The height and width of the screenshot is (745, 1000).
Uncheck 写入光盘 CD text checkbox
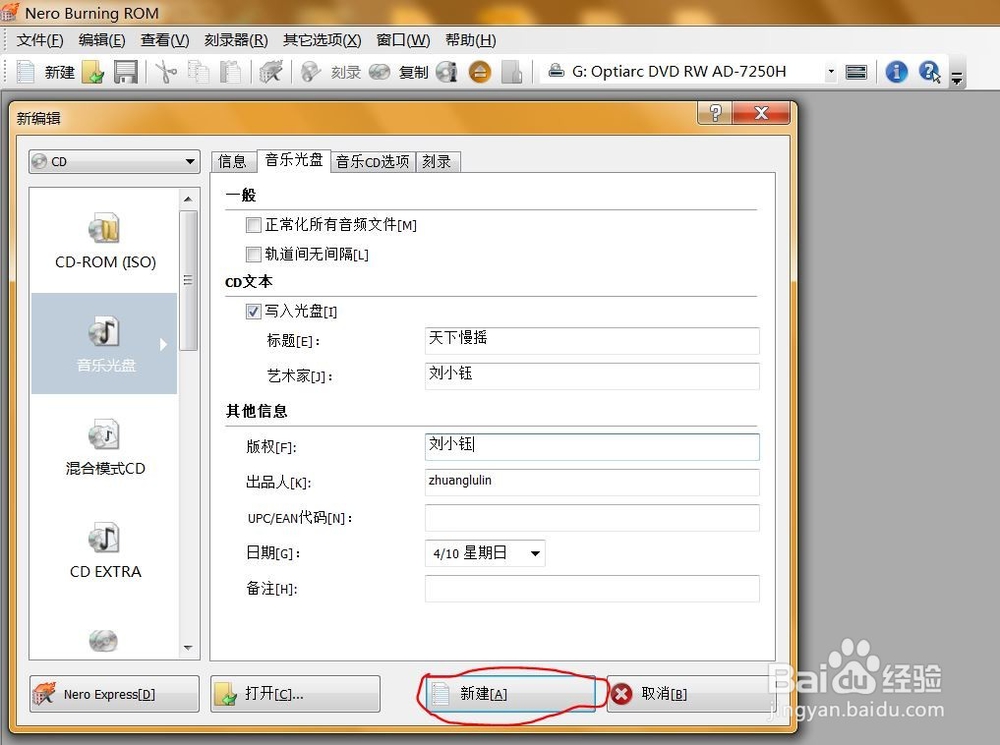[x=253, y=311]
